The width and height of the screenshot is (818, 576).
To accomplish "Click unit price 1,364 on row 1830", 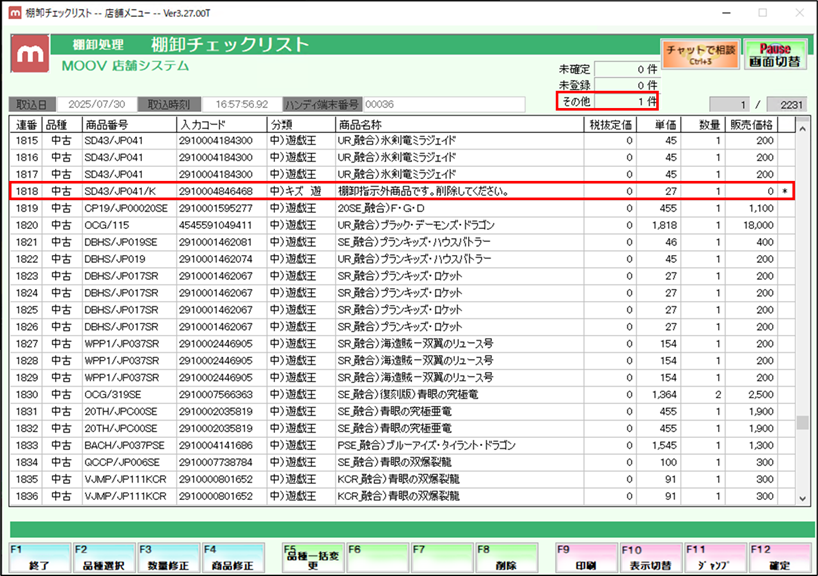I will 658,394.
